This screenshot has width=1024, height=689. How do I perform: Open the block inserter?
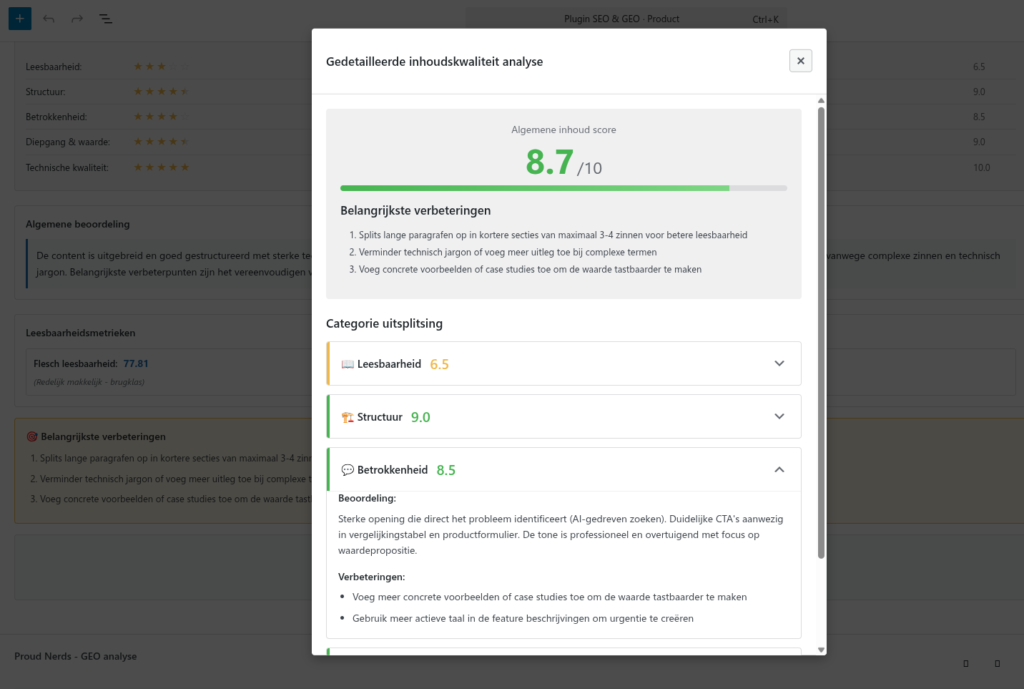(19, 19)
